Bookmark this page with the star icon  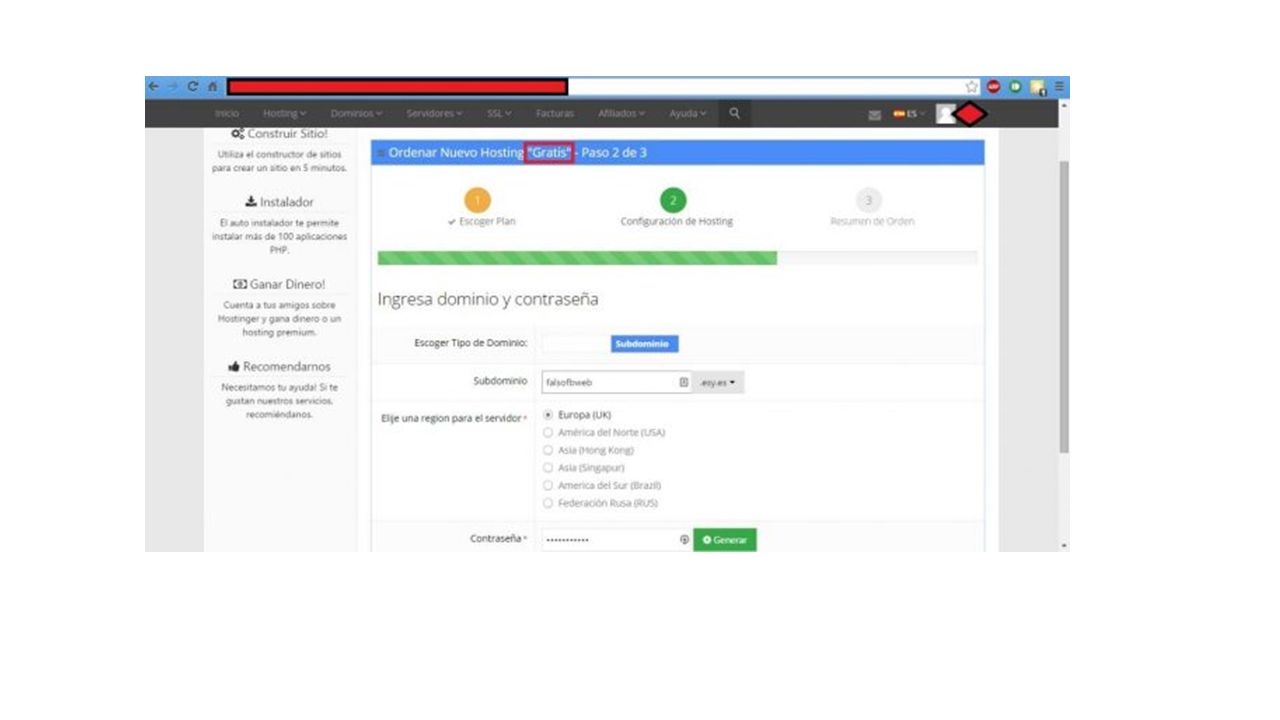(x=971, y=87)
